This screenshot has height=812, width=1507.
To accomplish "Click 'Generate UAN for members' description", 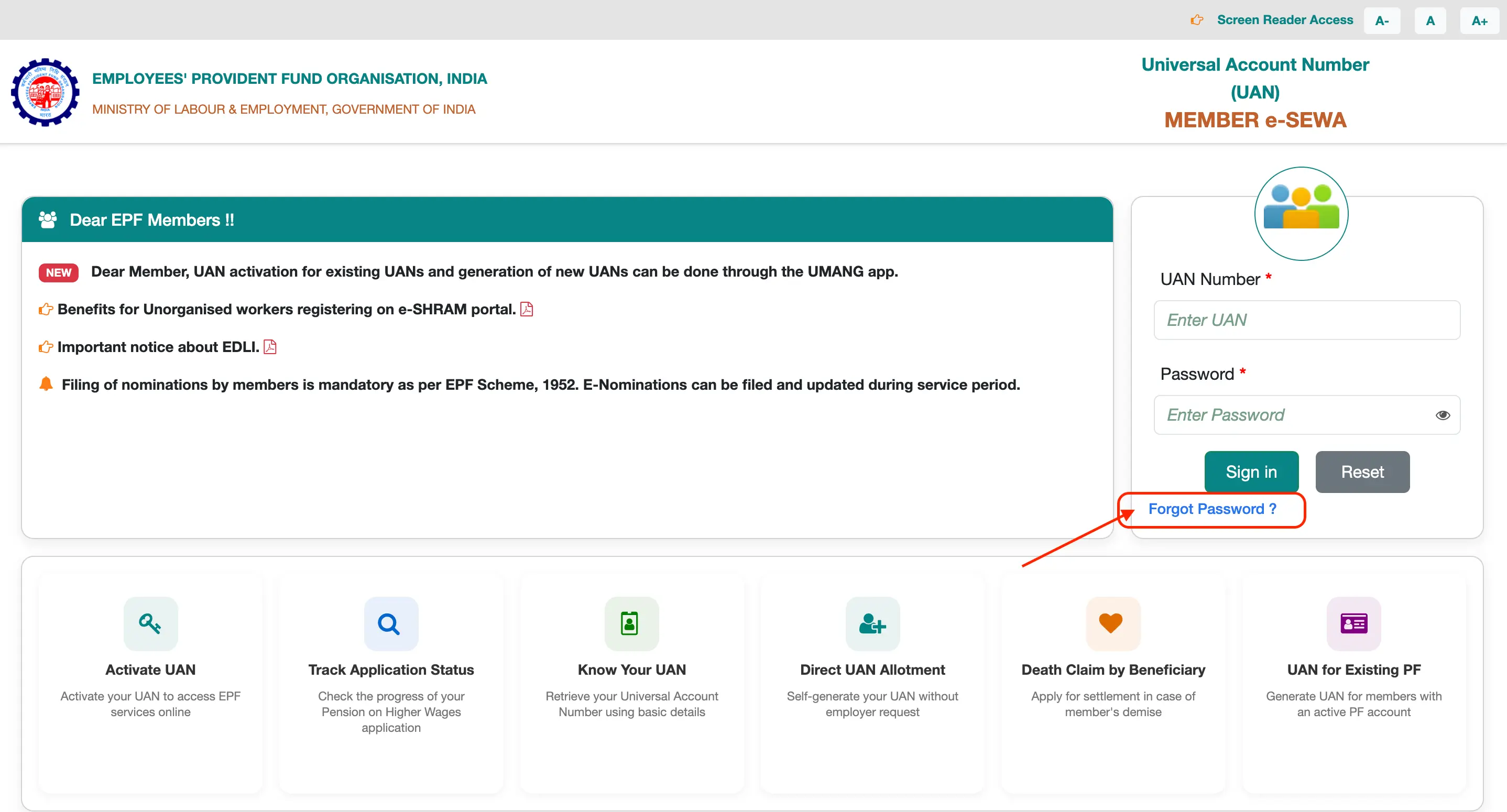I will [x=1353, y=704].
